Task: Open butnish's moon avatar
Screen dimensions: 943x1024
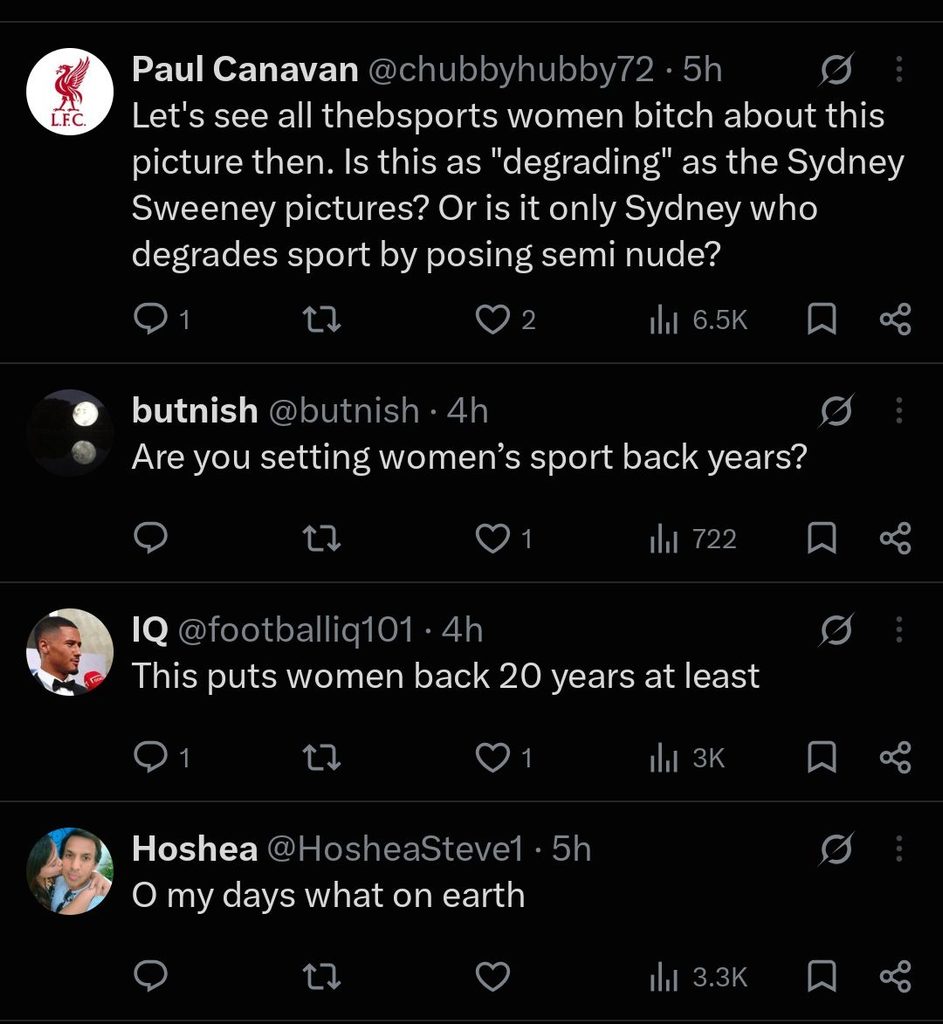Action: click(x=70, y=433)
